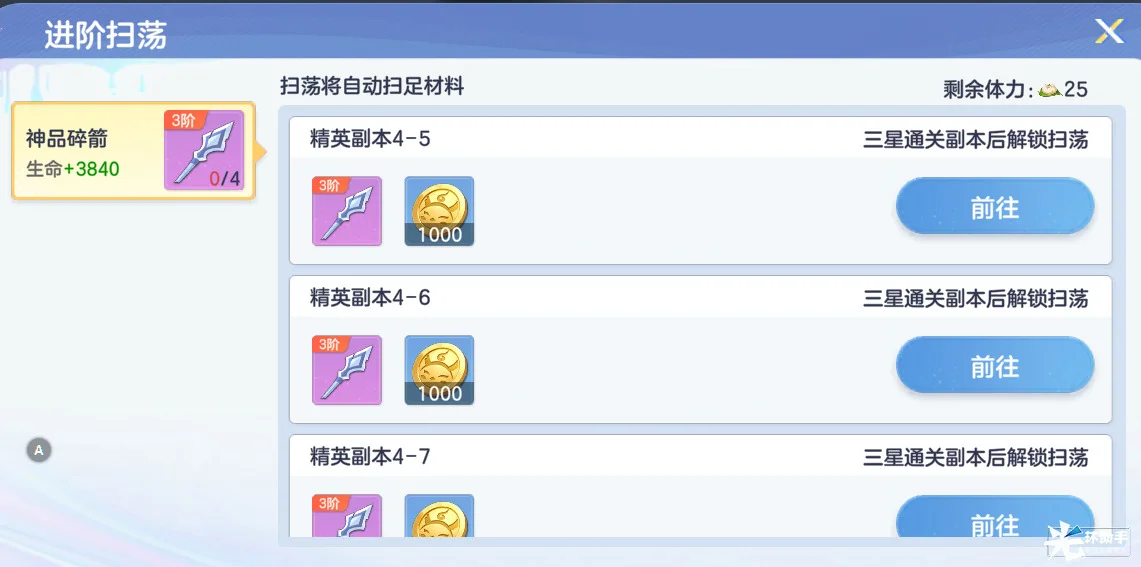The width and height of the screenshot is (1141, 567).
Task: Close the 进阶扫荡 panel
Action: click(x=1109, y=31)
